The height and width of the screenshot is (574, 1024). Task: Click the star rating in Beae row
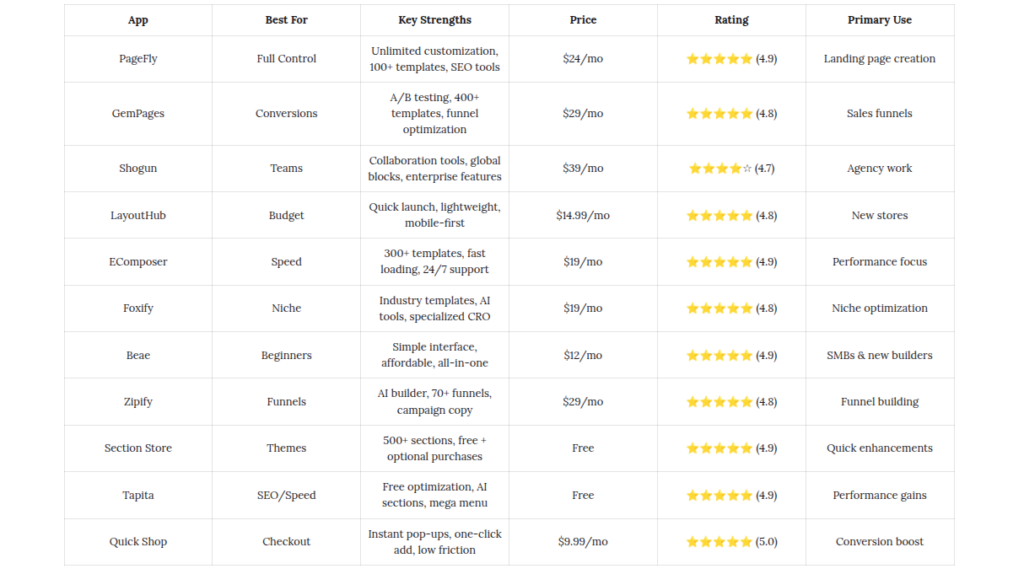click(719, 355)
